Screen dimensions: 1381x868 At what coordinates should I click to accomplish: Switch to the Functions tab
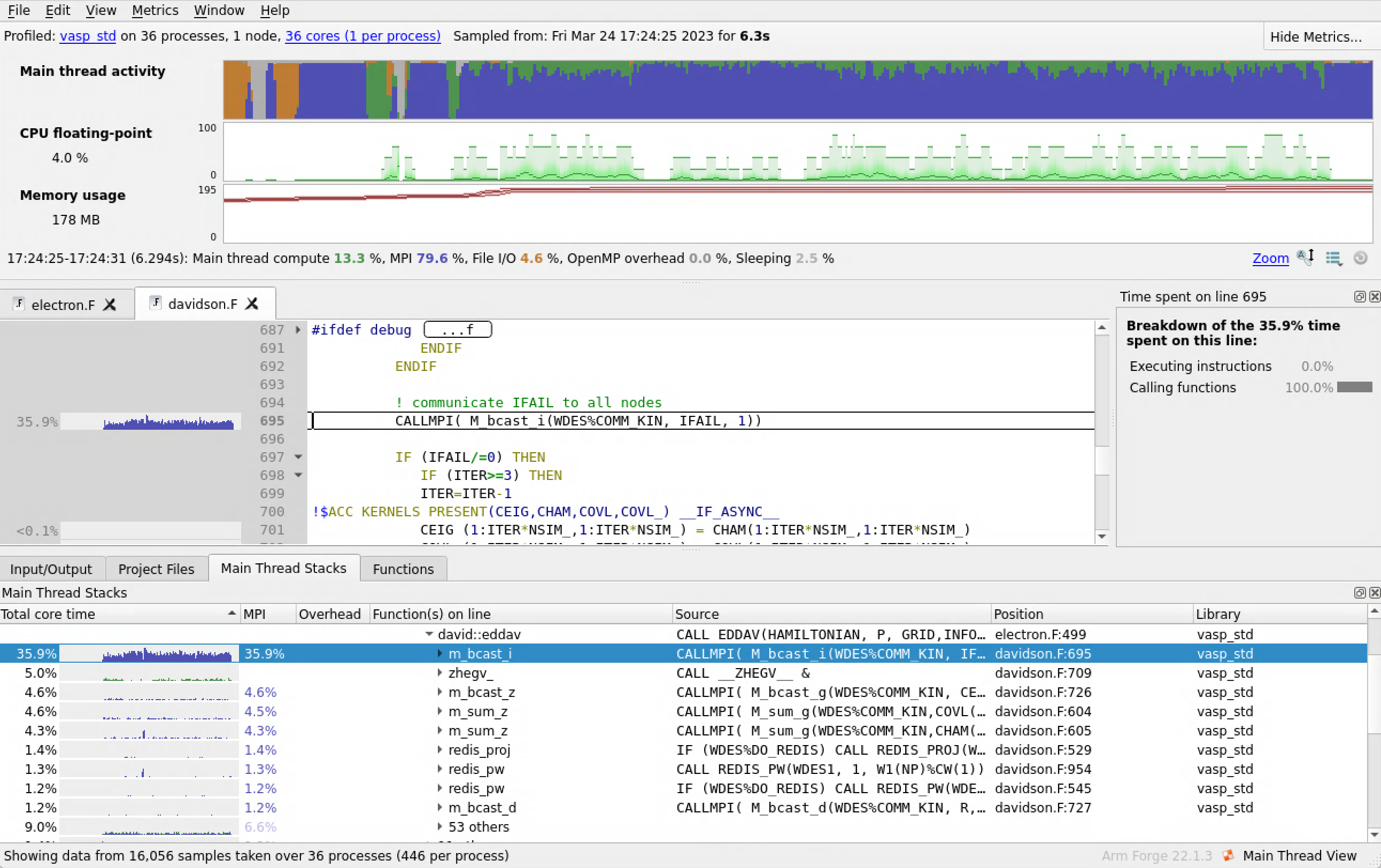(403, 569)
